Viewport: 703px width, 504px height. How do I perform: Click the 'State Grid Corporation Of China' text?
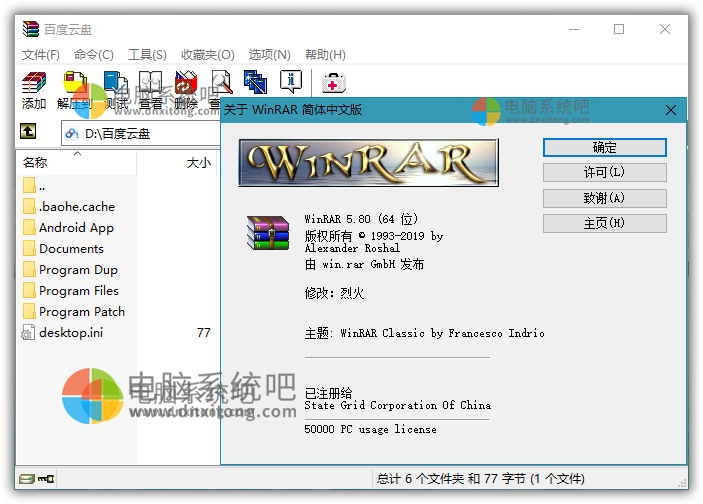click(398, 405)
